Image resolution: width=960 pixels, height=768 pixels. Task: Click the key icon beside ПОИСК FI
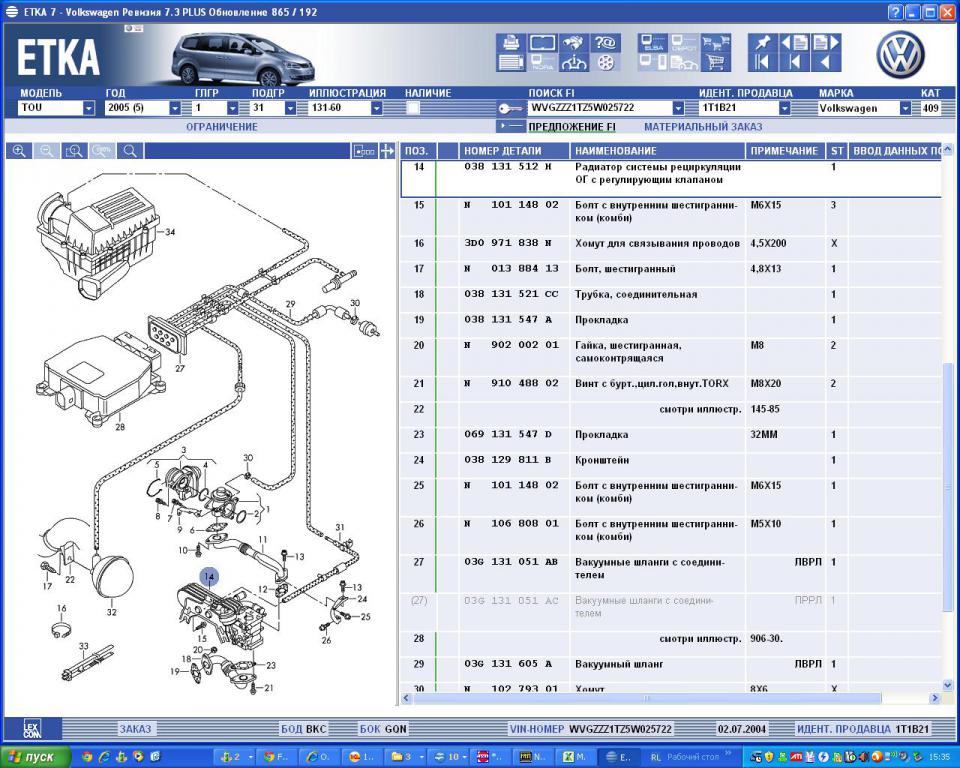click(x=510, y=108)
